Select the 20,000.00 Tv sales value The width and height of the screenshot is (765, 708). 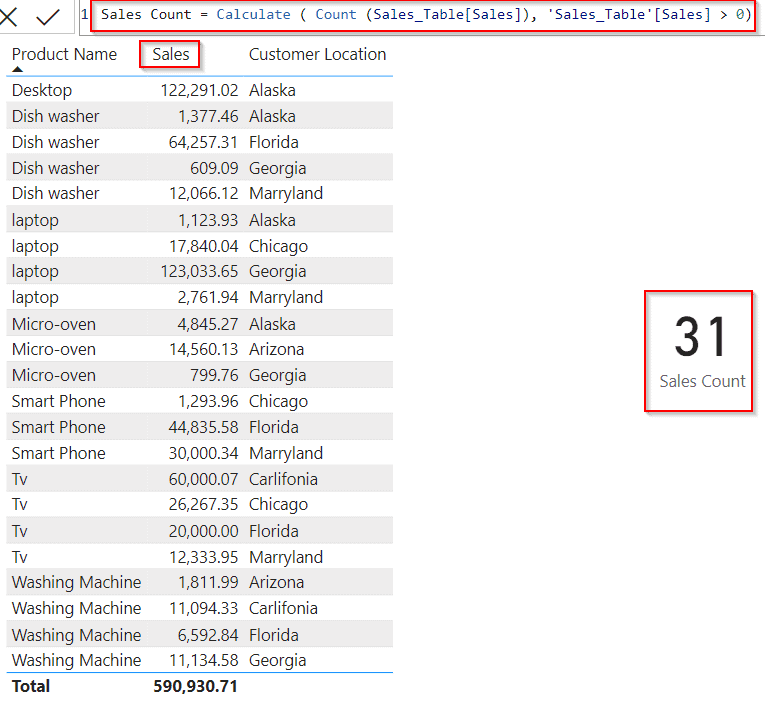point(203,531)
